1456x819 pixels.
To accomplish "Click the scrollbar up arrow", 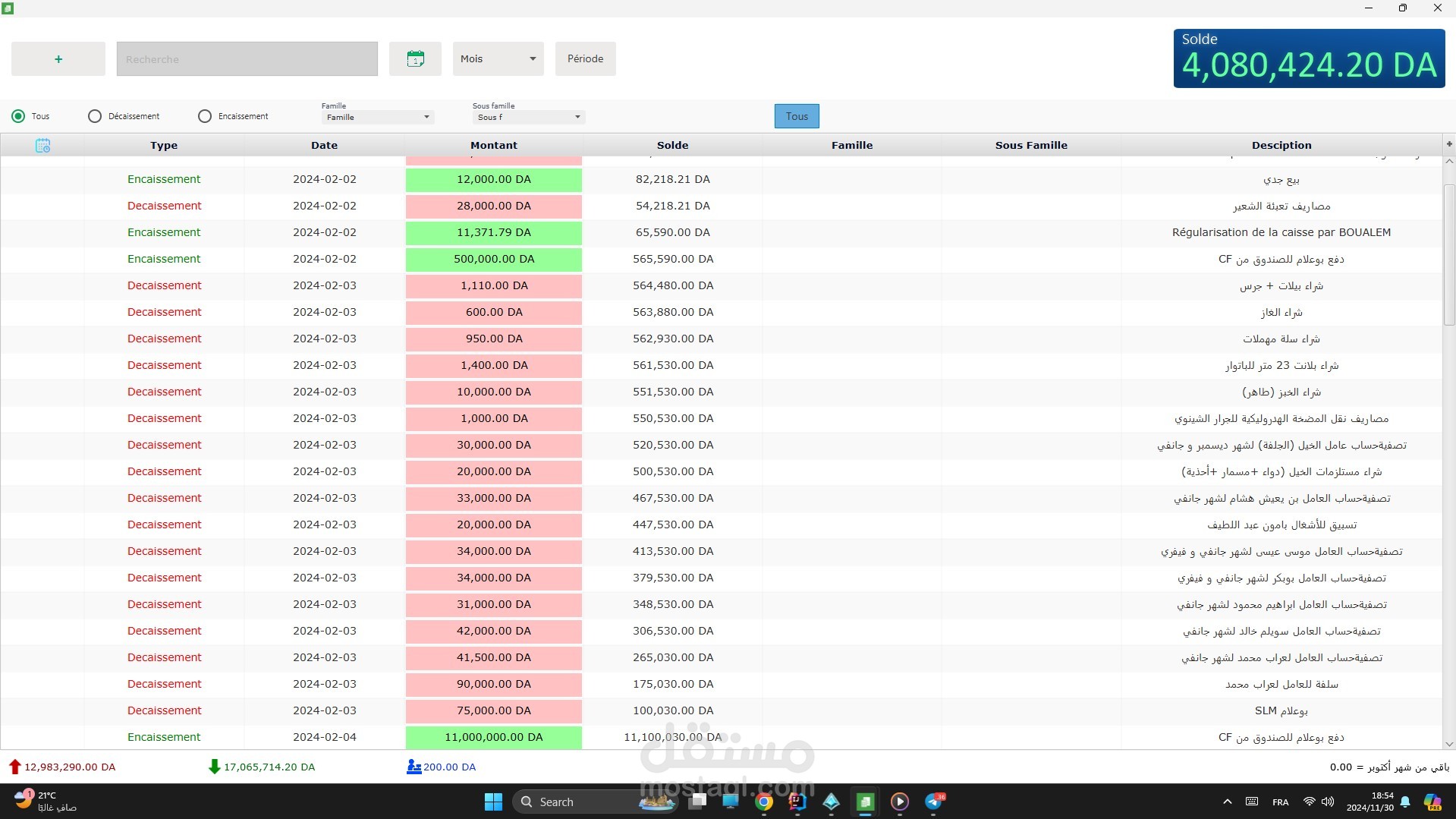I will tap(1449, 162).
